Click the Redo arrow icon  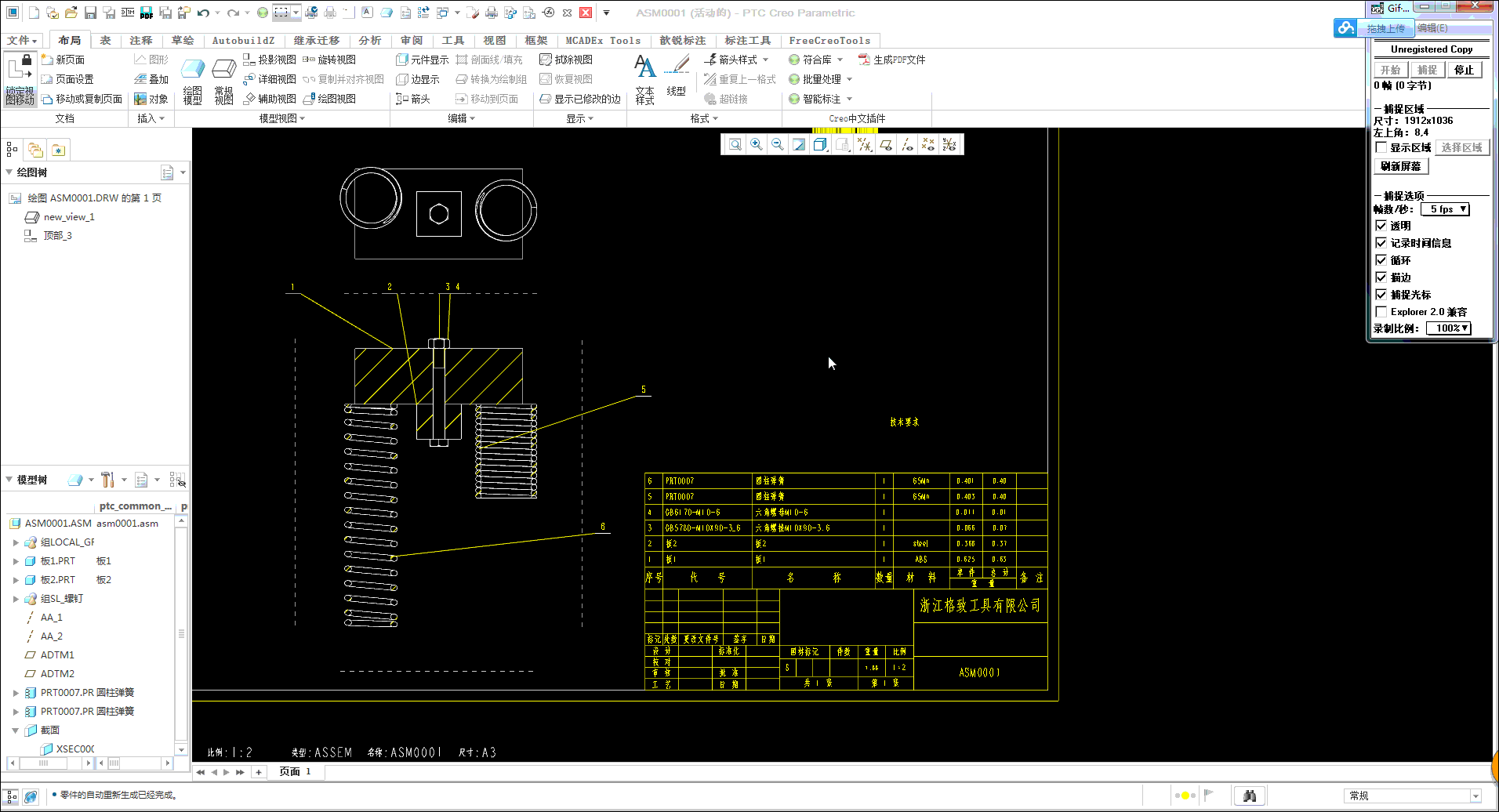233,13
